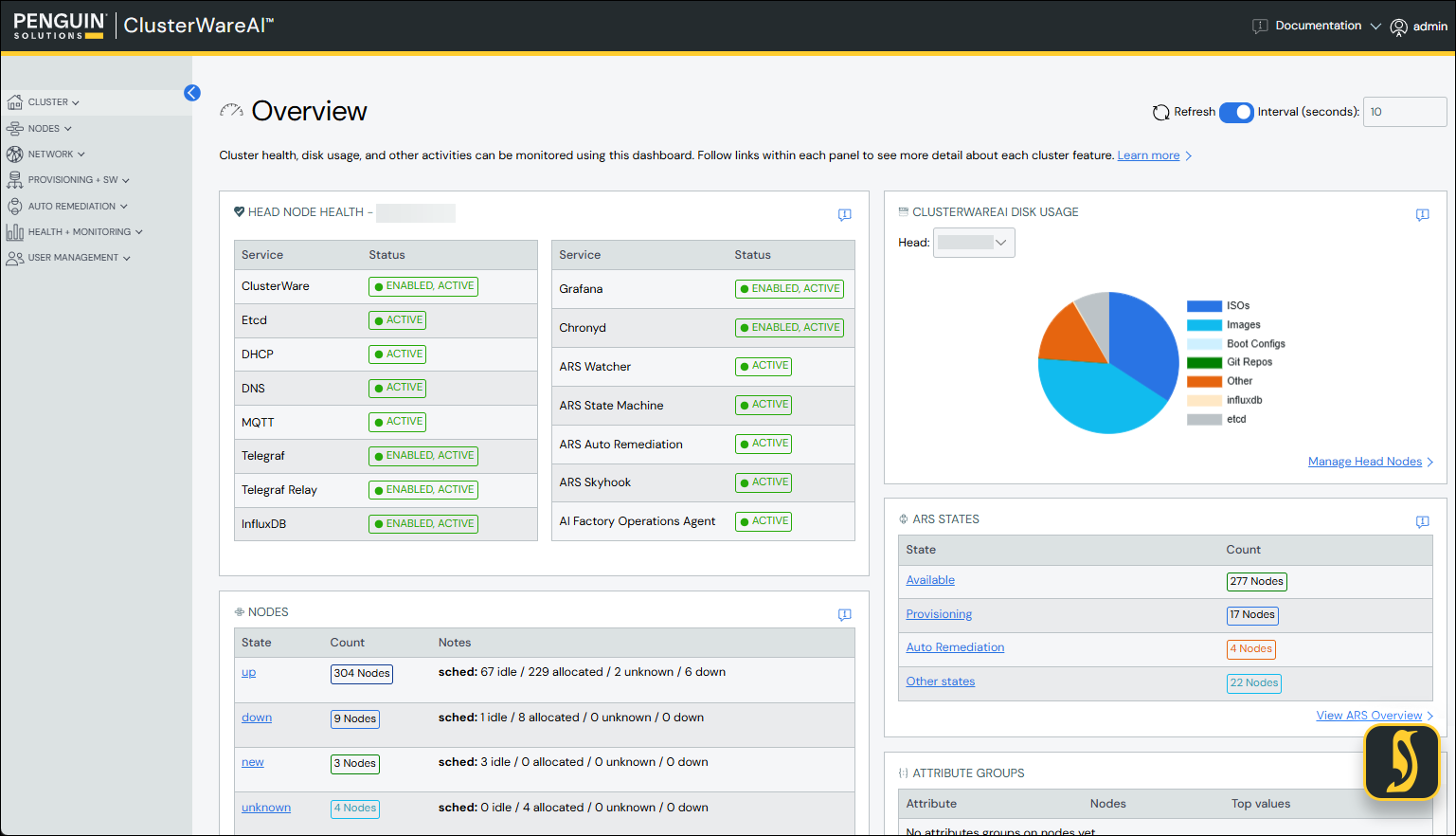
Task: Open help icon on Head Node Health panel
Action: pos(845,215)
